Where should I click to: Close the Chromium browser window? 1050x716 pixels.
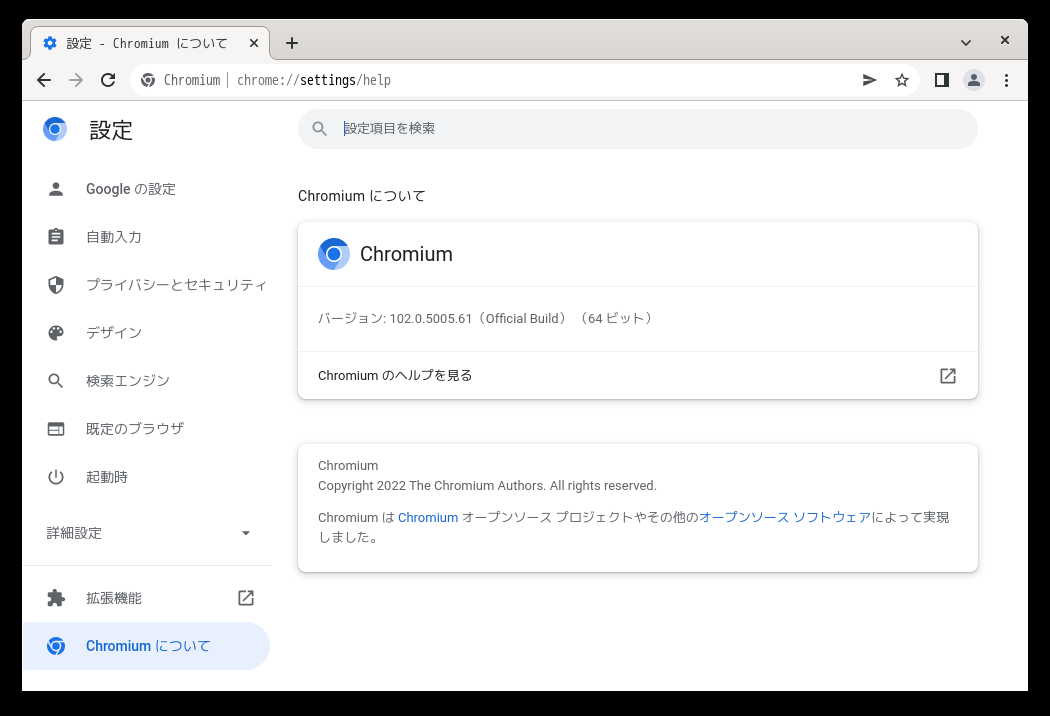(1004, 40)
